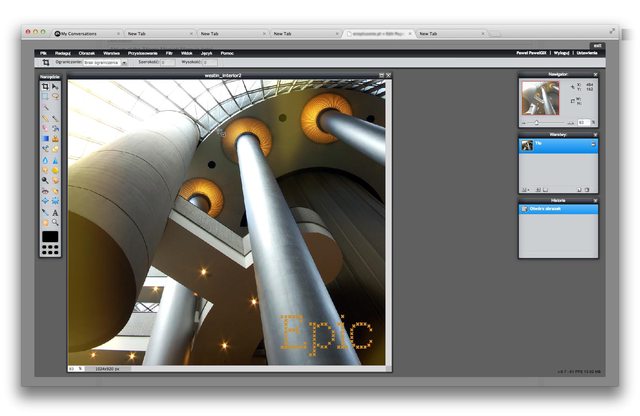Select the Clone Stamp tool

pyautogui.click(x=55, y=138)
